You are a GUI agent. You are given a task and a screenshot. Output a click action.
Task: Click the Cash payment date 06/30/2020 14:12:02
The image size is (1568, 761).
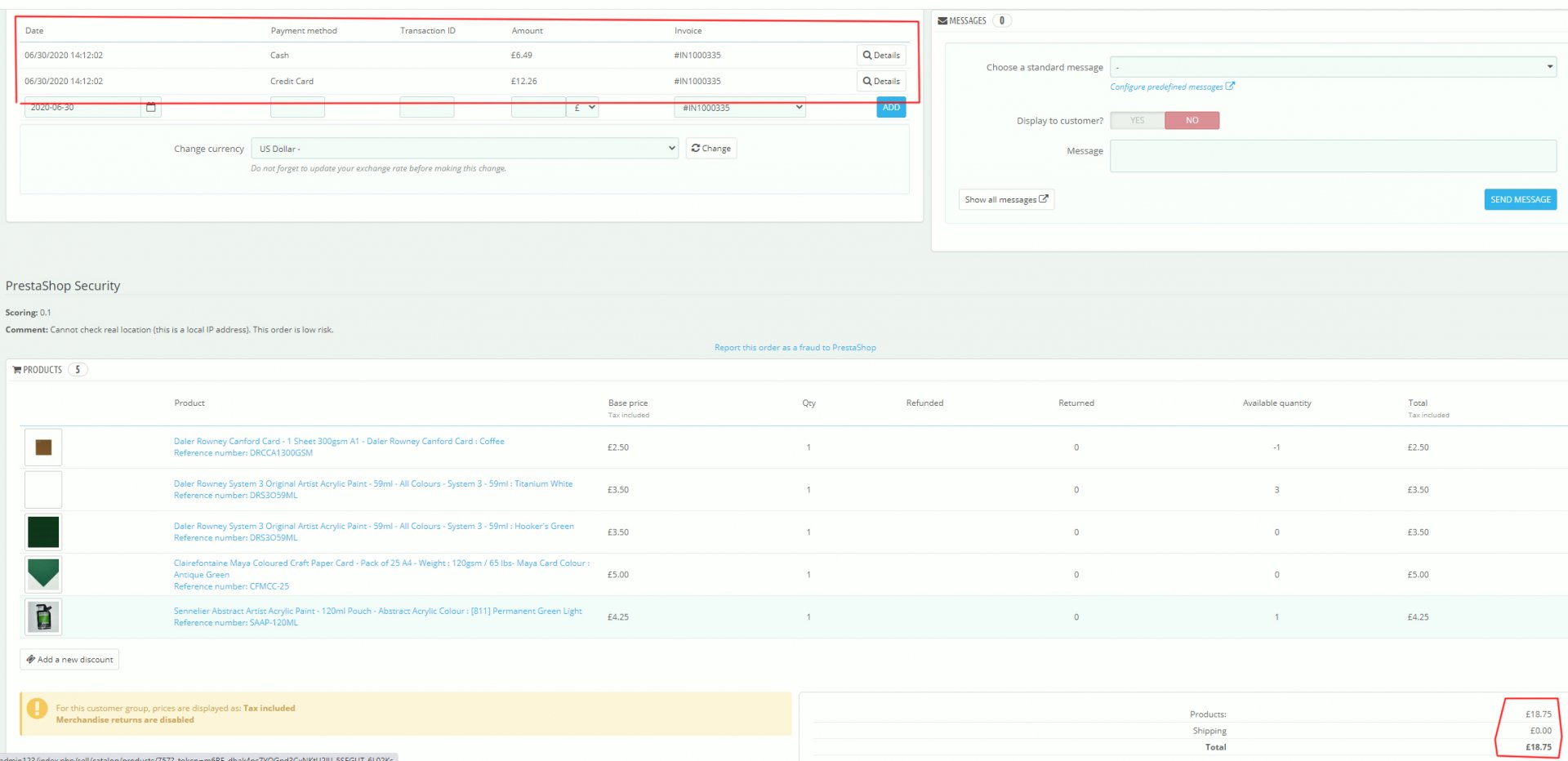pos(64,56)
